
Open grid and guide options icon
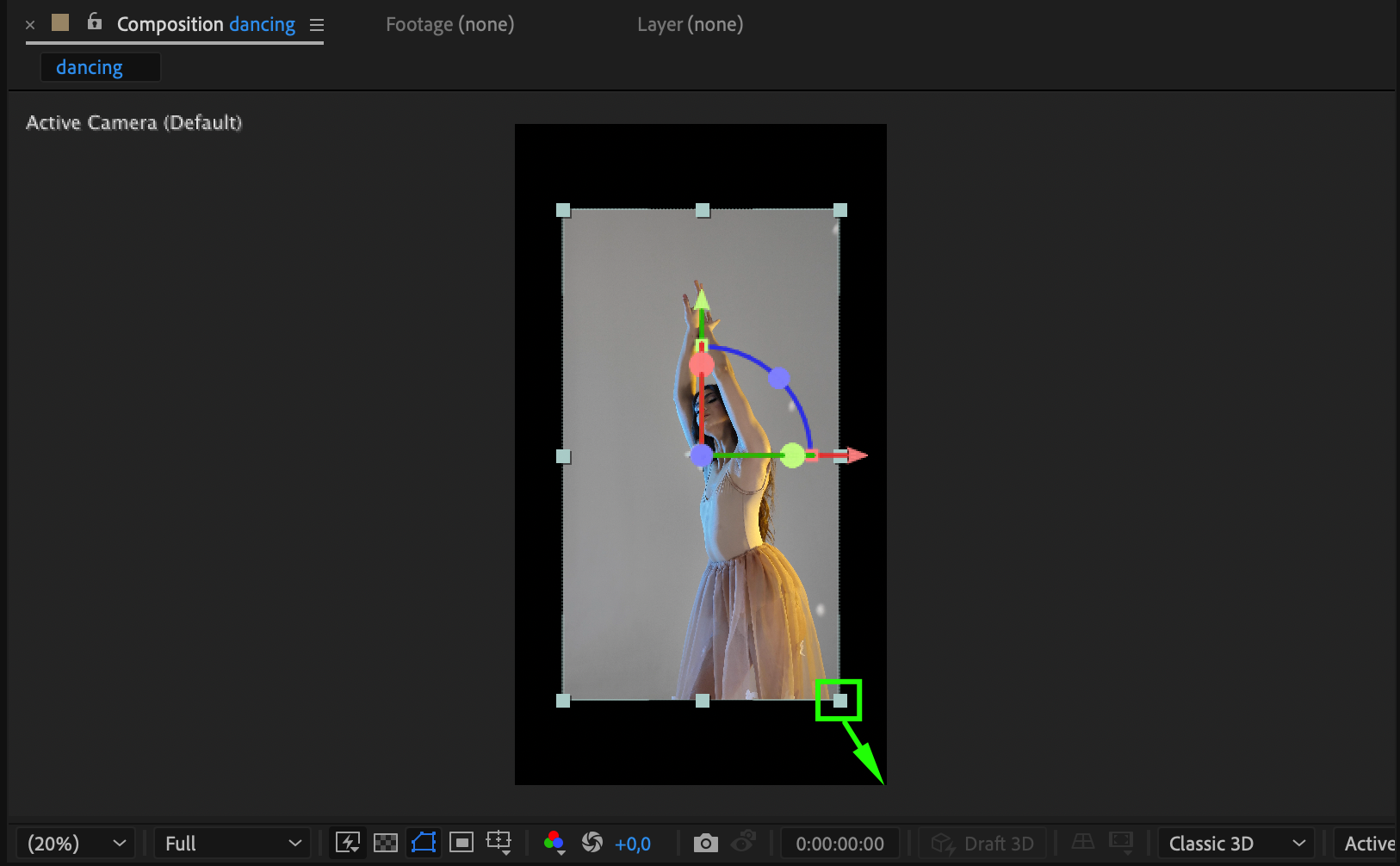pos(499,843)
